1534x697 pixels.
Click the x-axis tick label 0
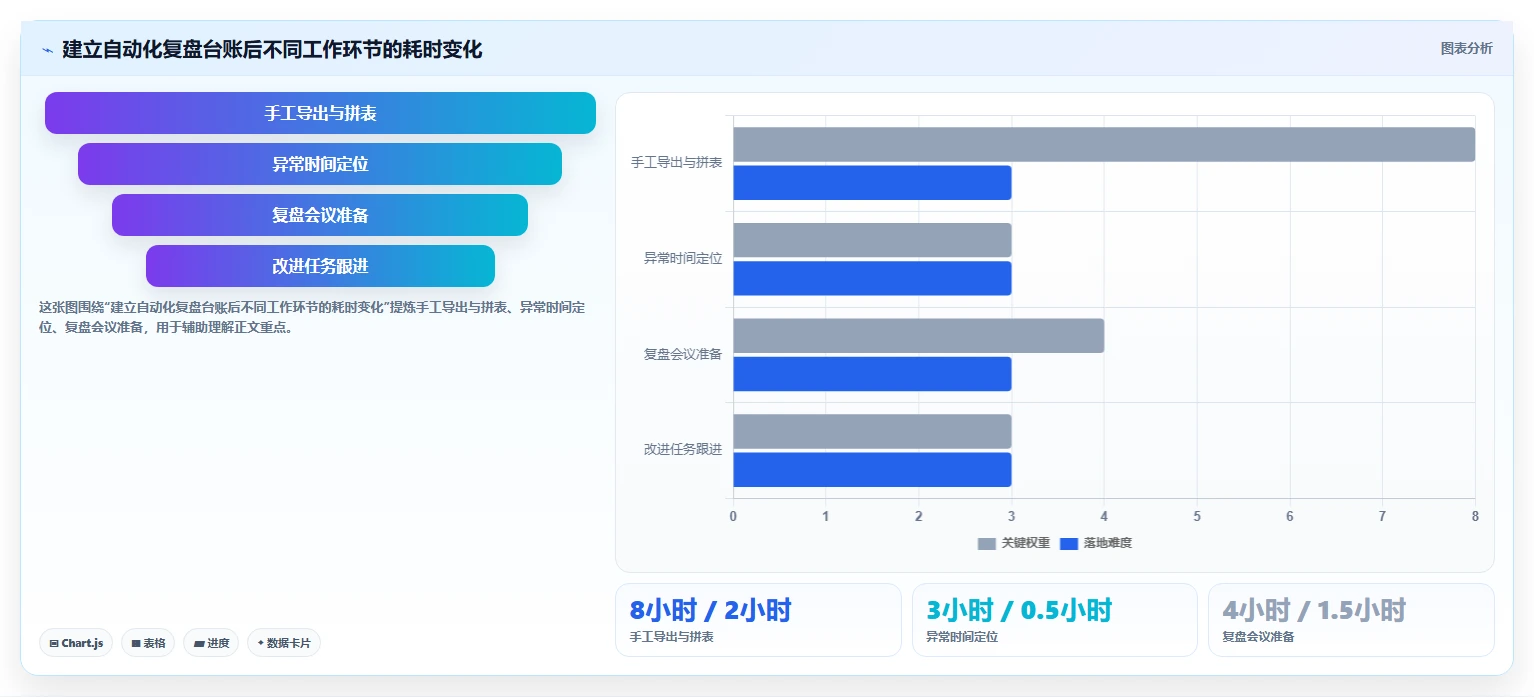coord(733,516)
